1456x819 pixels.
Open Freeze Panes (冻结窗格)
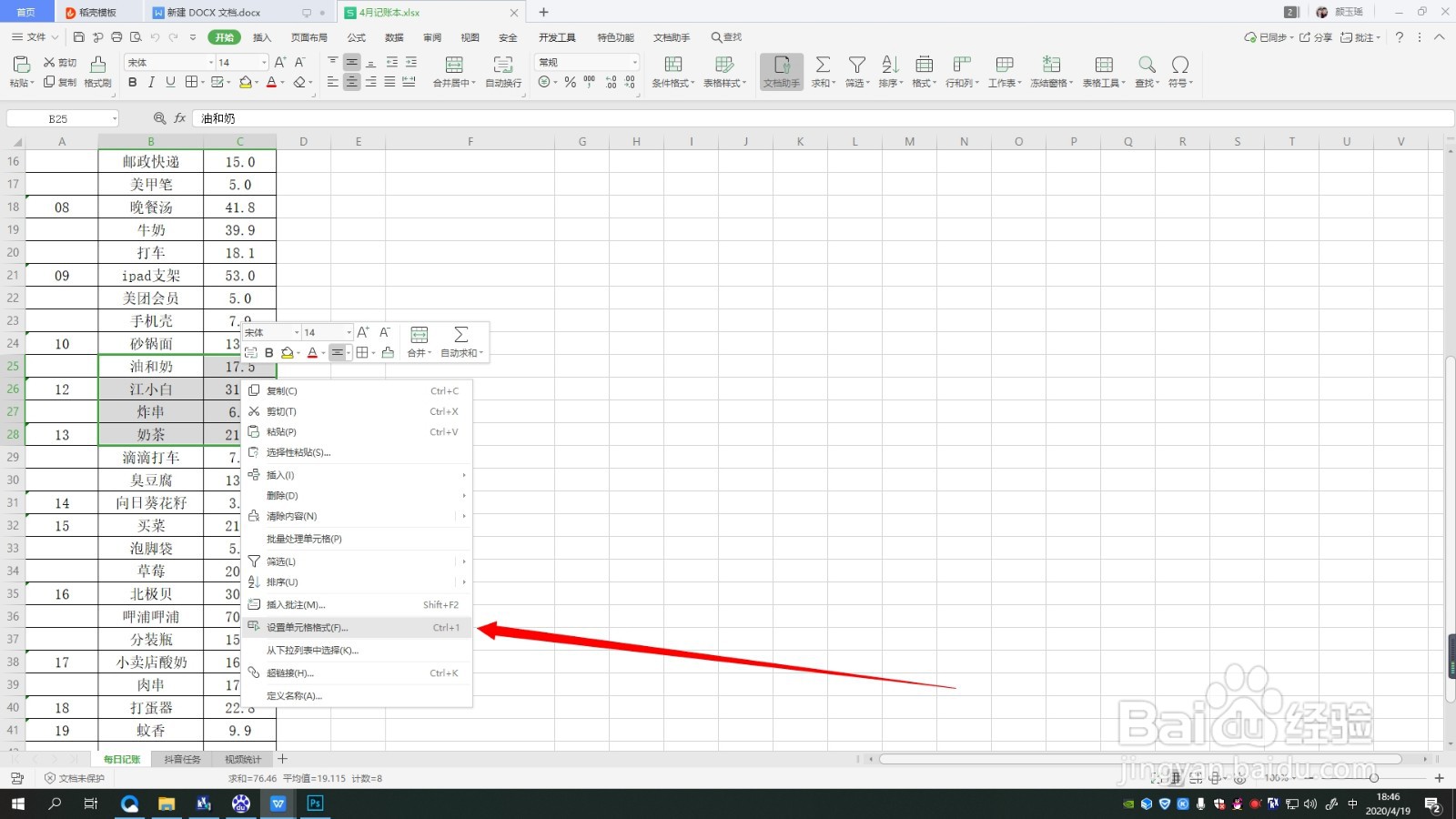point(1051,71)
